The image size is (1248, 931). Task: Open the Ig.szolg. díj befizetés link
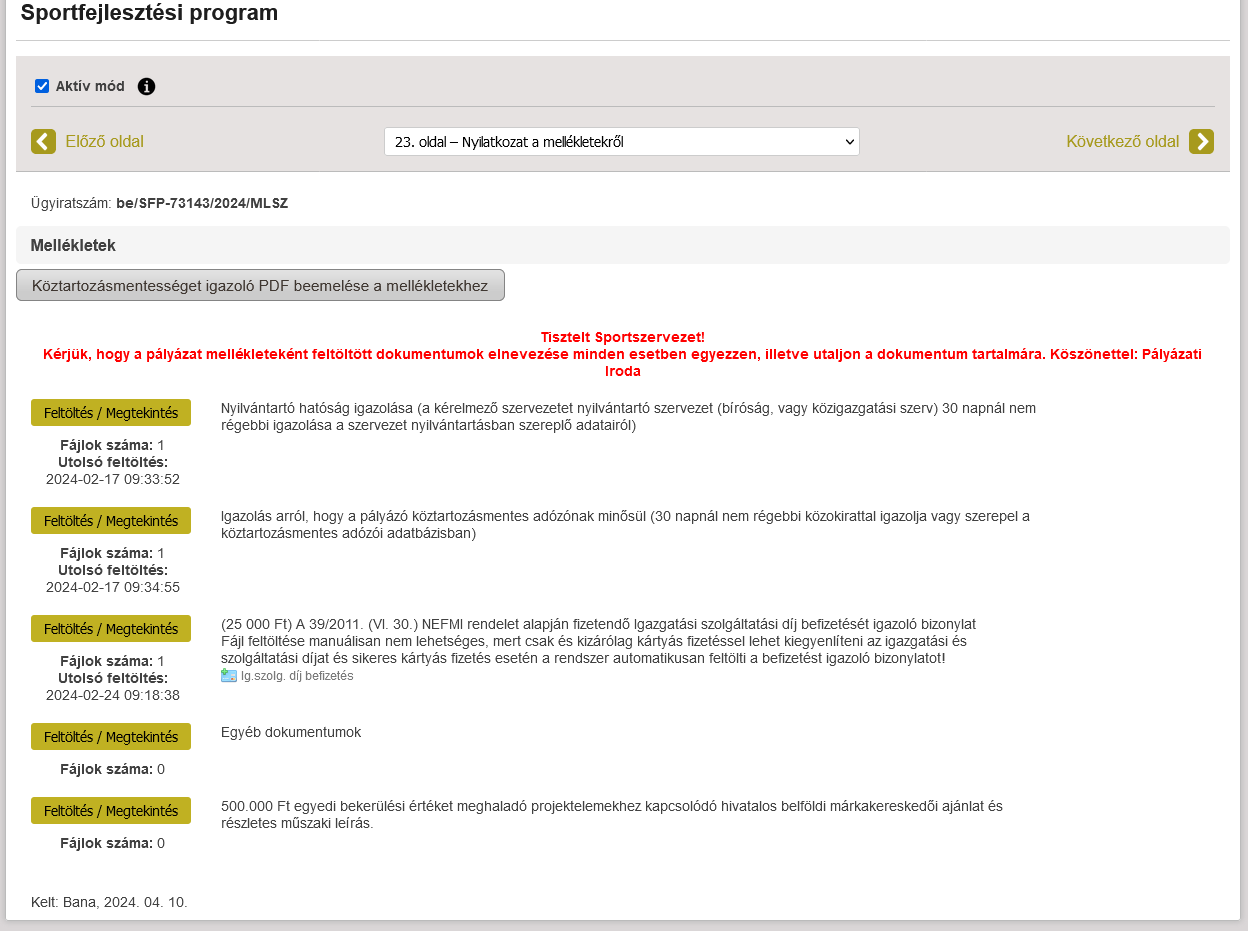(297, 676)
